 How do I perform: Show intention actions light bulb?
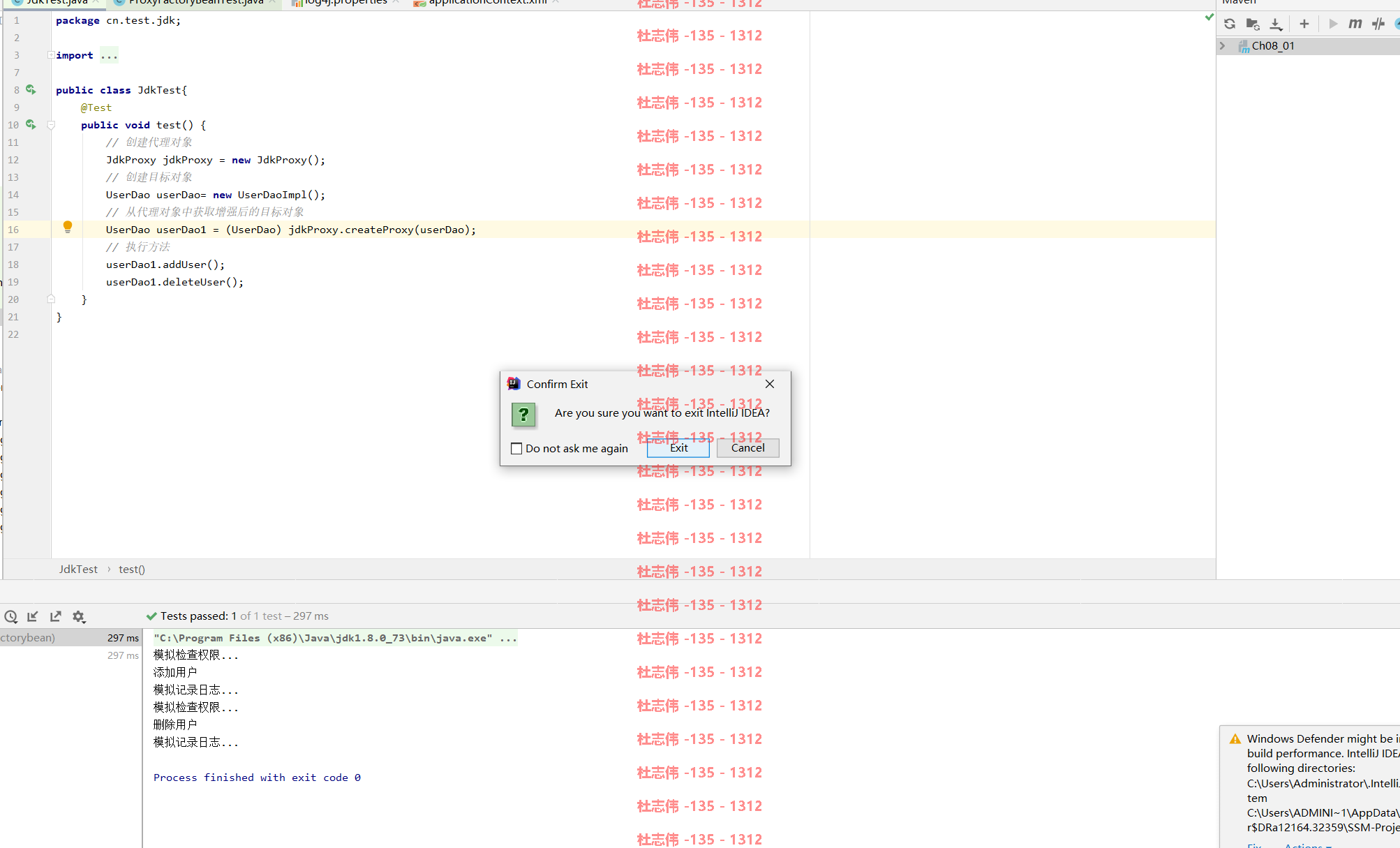(x=68, y=227)
